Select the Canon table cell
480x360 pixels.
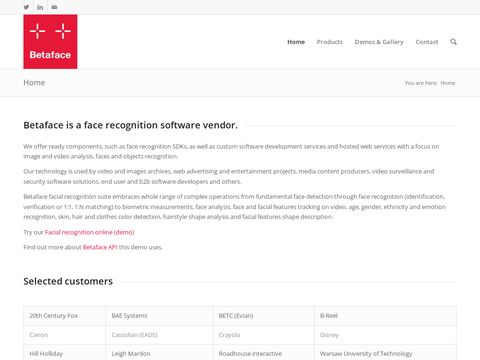65,335
